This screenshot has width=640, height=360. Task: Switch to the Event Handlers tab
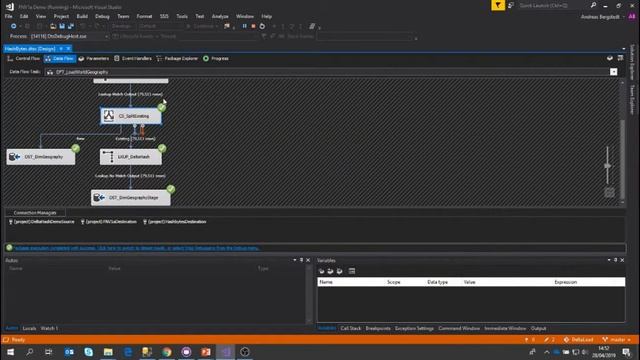(x=133, y=58)
